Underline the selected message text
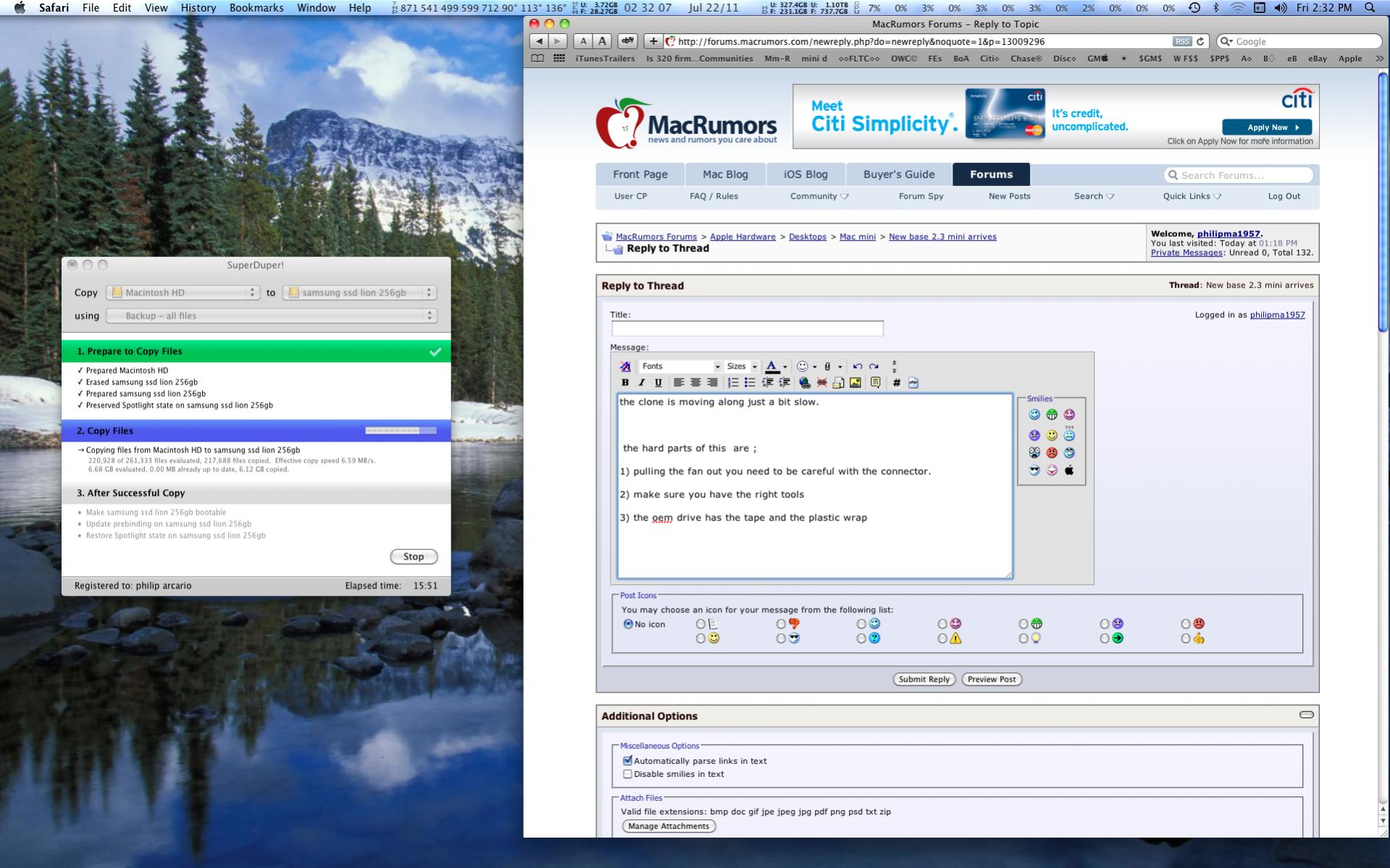1390x868 pixels. coord(658,383)
